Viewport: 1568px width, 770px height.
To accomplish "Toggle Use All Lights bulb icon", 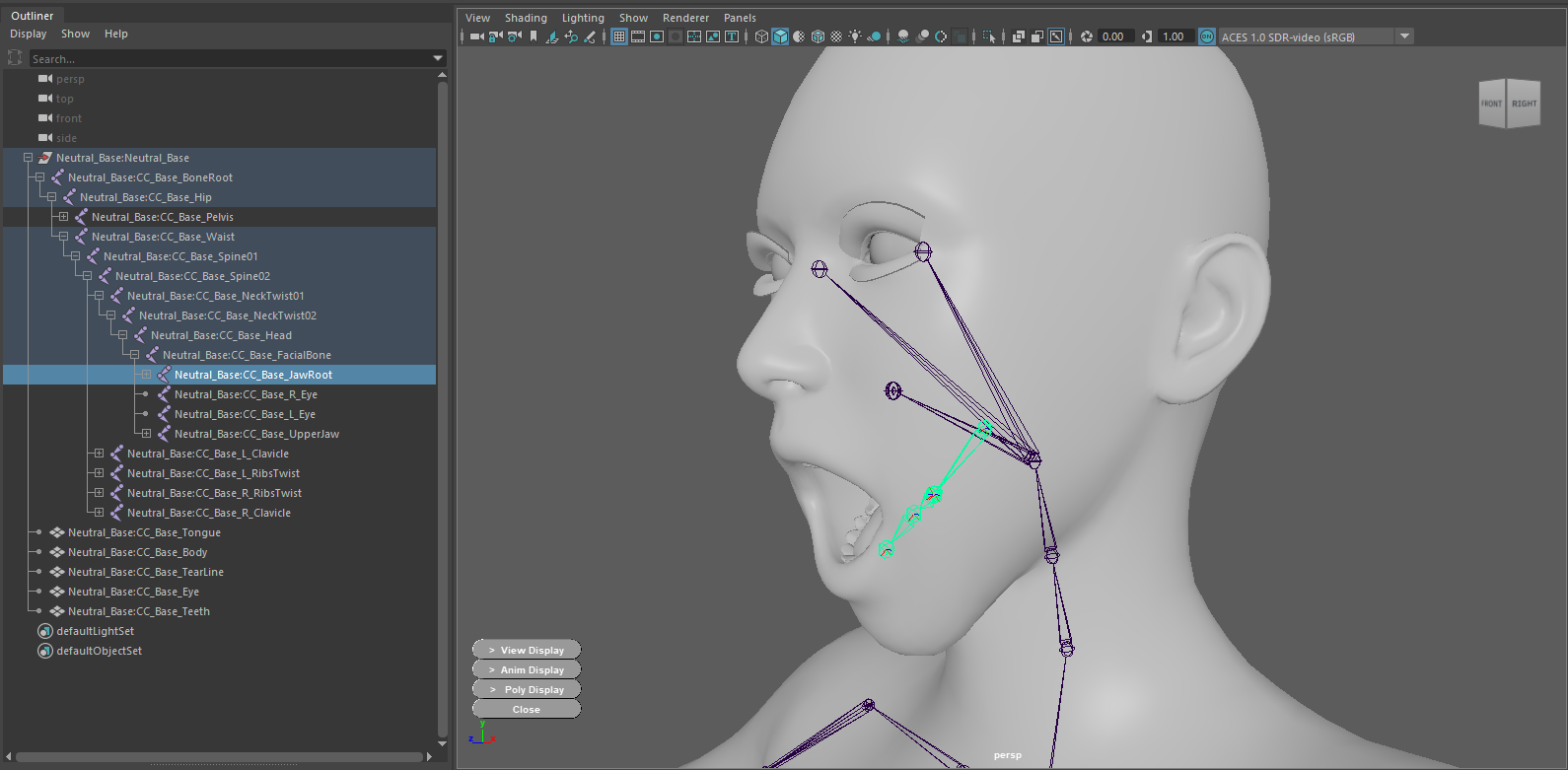I will pyautogui.click(x=855, y=36).
